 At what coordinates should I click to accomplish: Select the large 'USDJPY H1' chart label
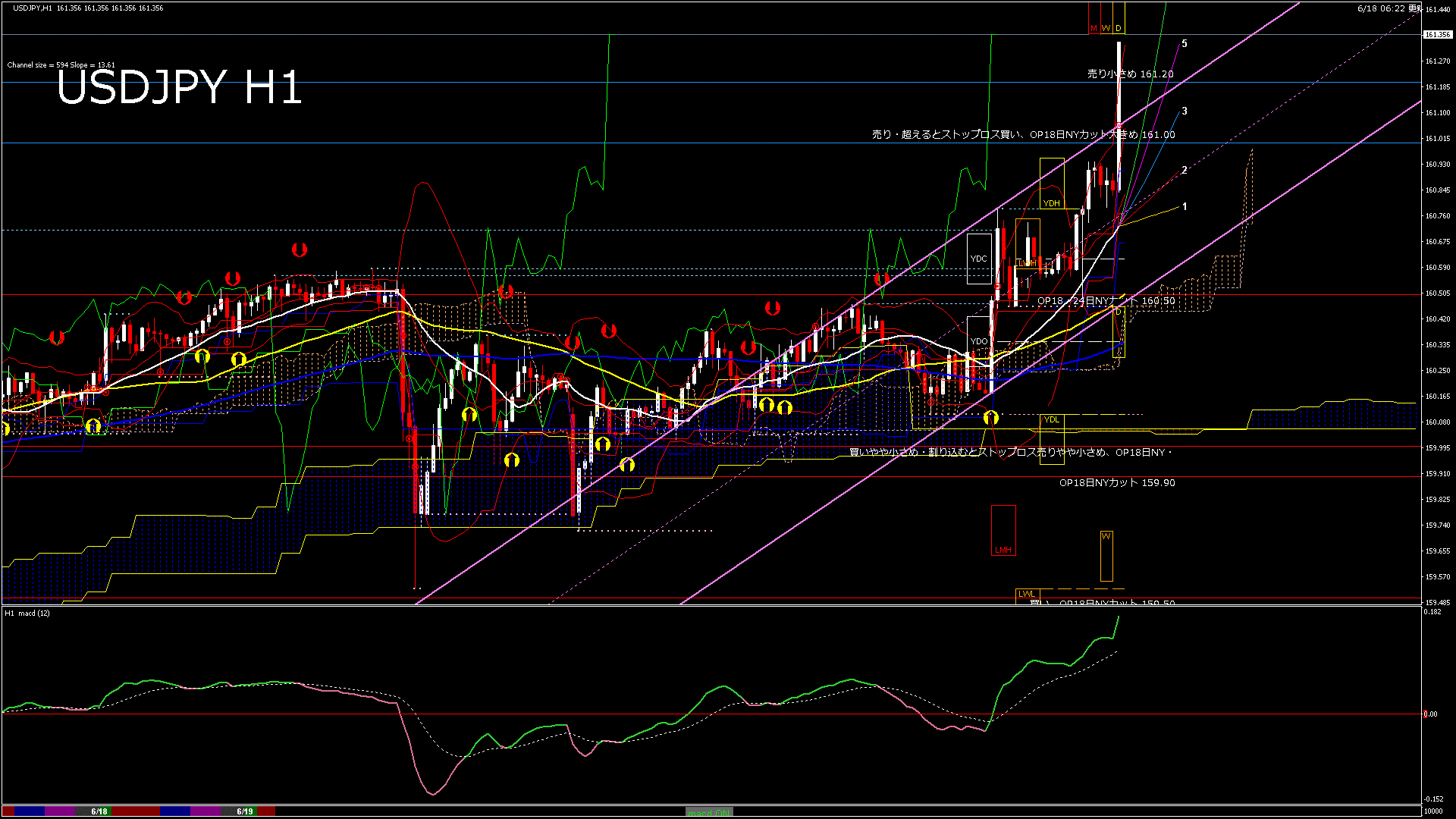[x=180, y=87]
